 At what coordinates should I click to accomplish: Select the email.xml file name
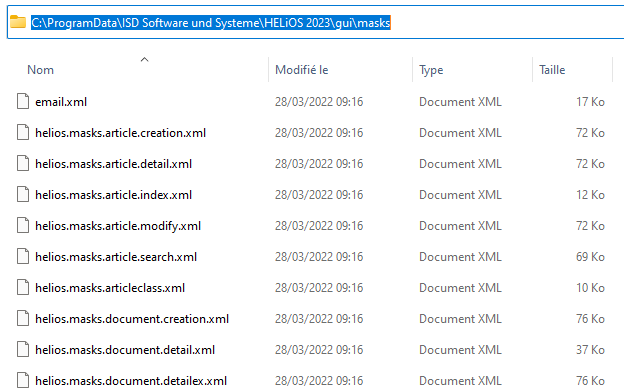pos(61,102)
